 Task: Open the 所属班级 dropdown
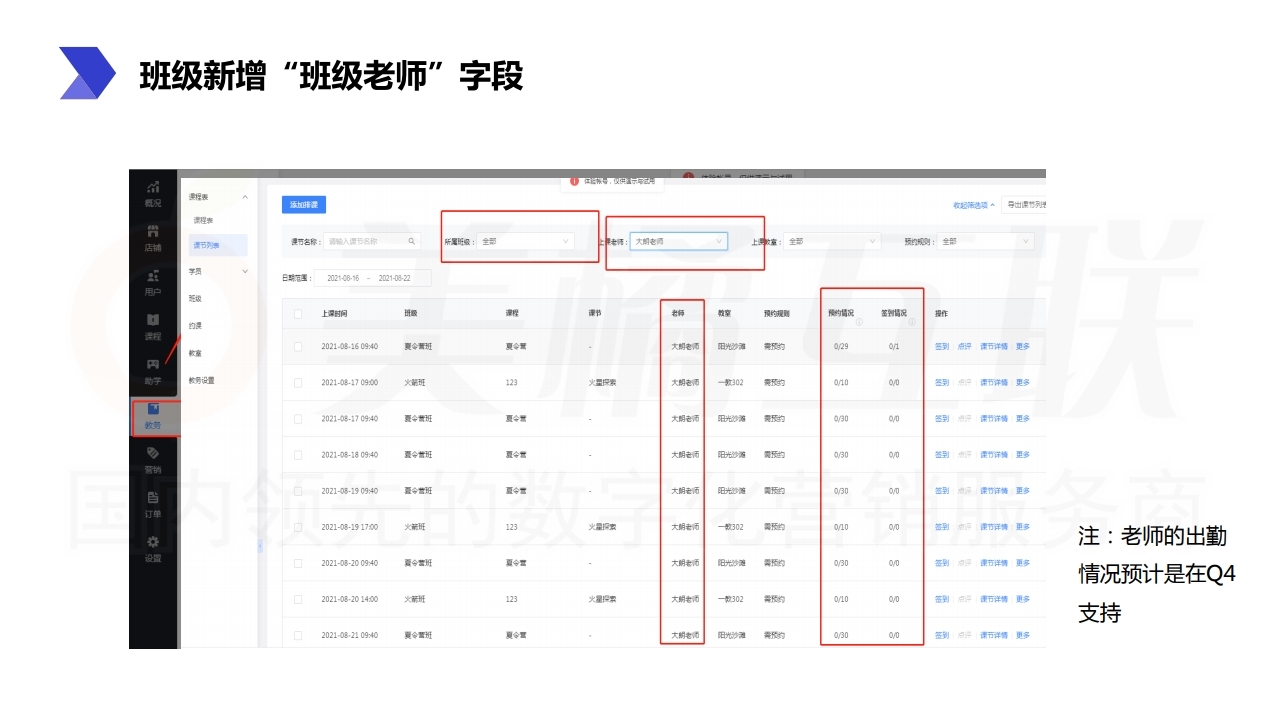[525, 241]
